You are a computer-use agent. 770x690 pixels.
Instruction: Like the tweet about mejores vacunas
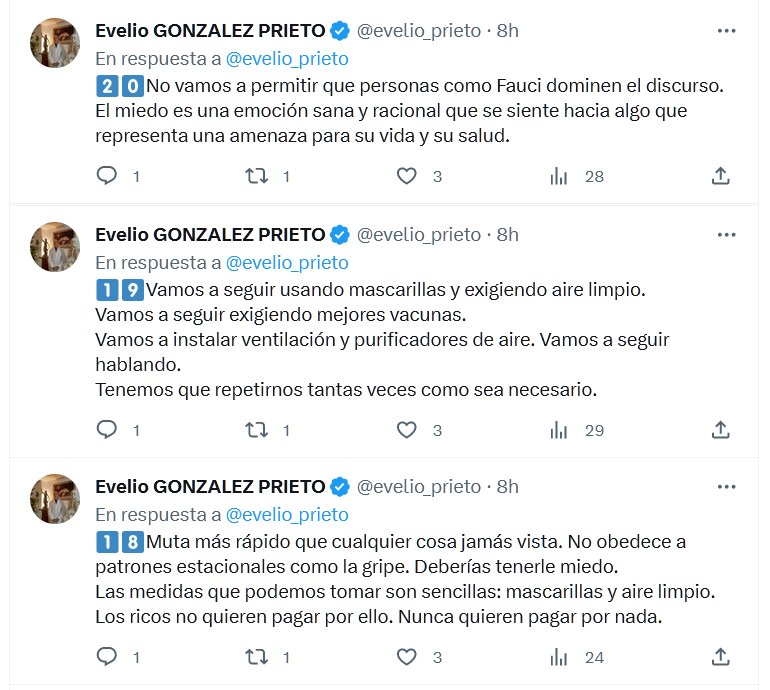coord(406,430)
